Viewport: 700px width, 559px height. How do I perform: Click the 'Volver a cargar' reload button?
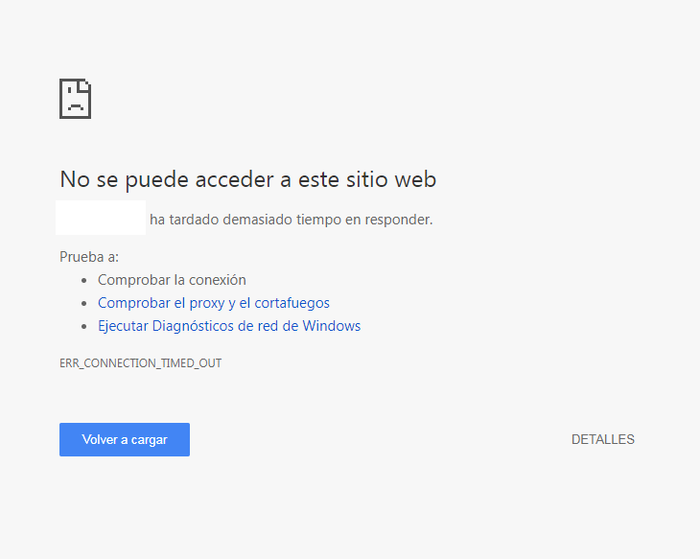coord(125,440)
